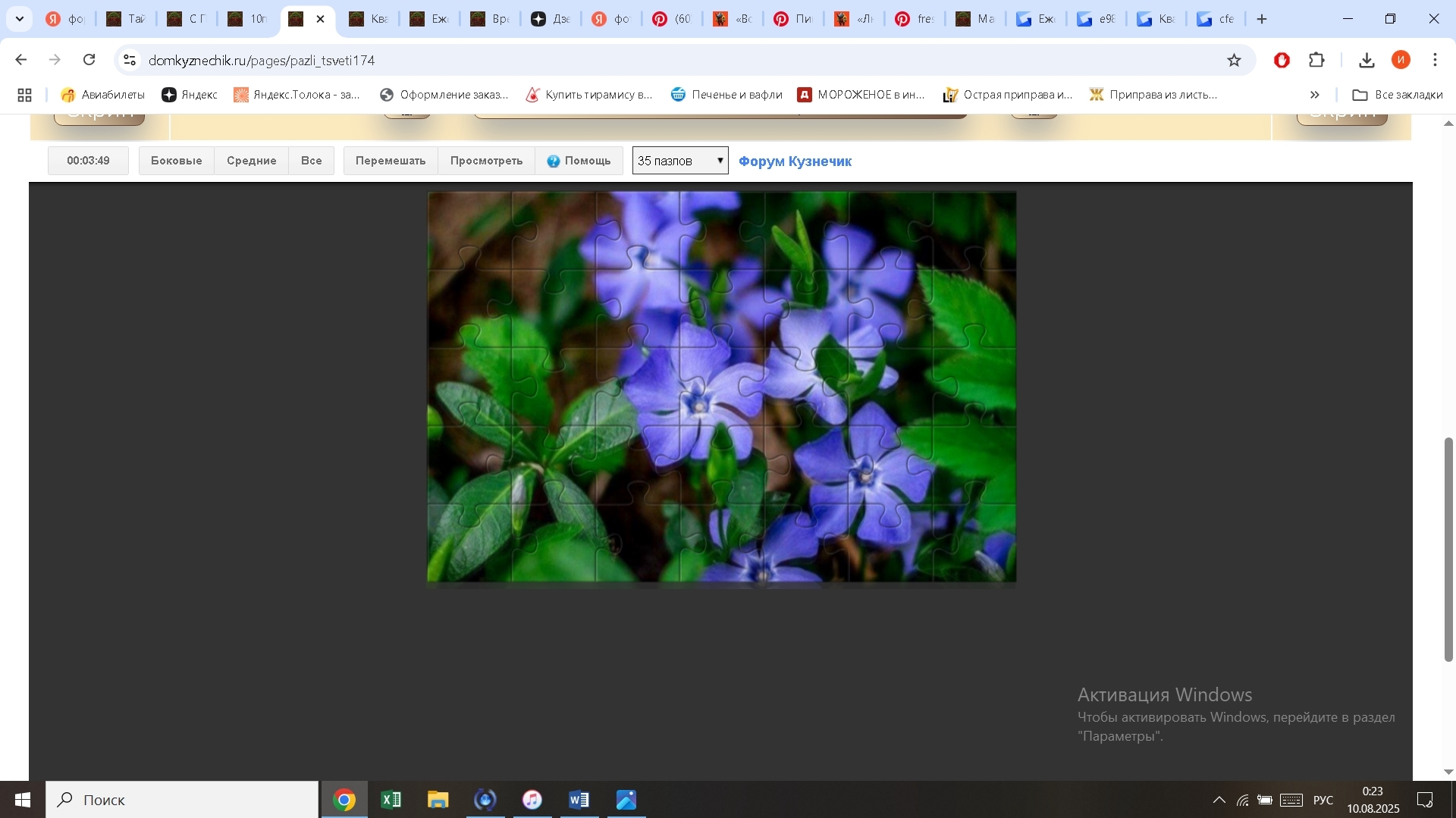Click the Боковые pieces button

[177, 161]
